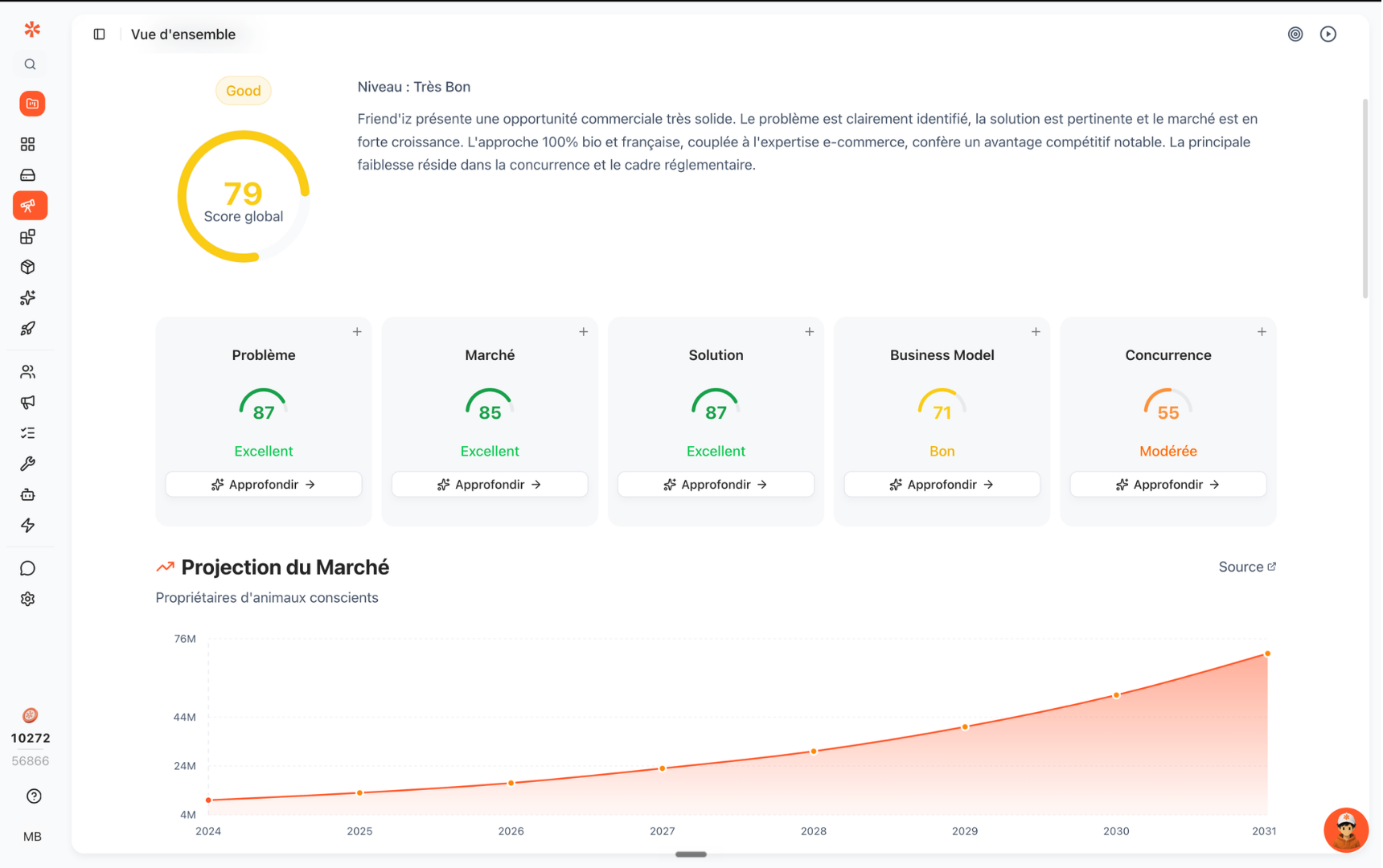Click the Projection du Marché heading
Viewport: 1383px width, 868px height.
(285, 567)
